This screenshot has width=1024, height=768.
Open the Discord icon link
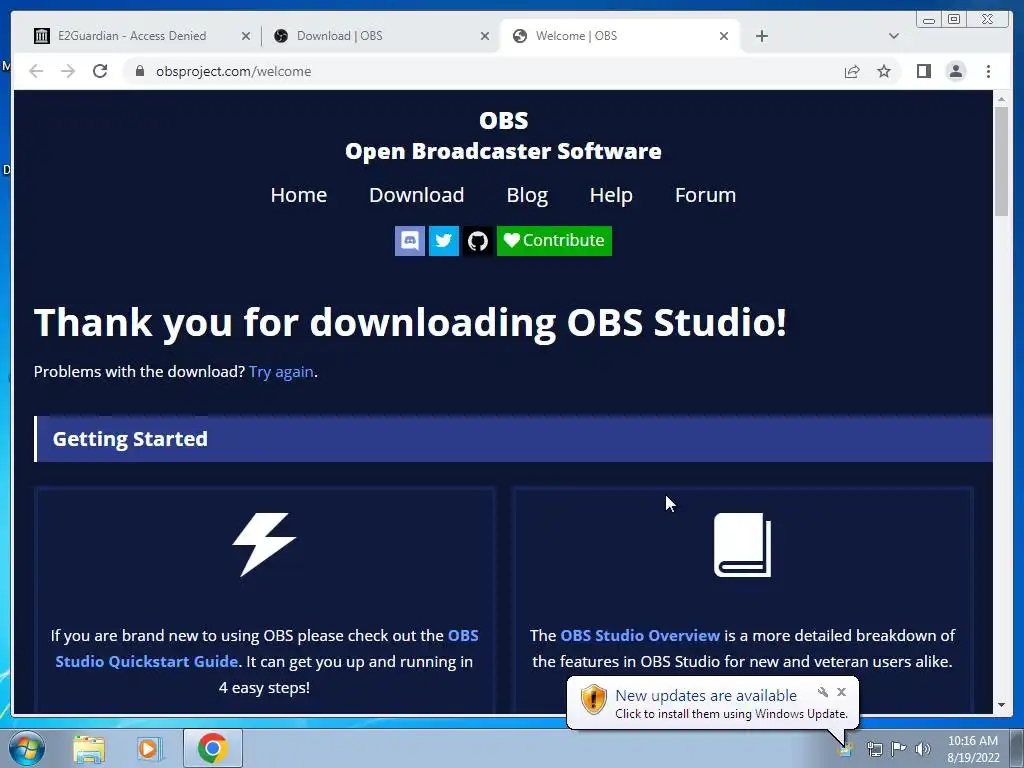coord(409,241)
